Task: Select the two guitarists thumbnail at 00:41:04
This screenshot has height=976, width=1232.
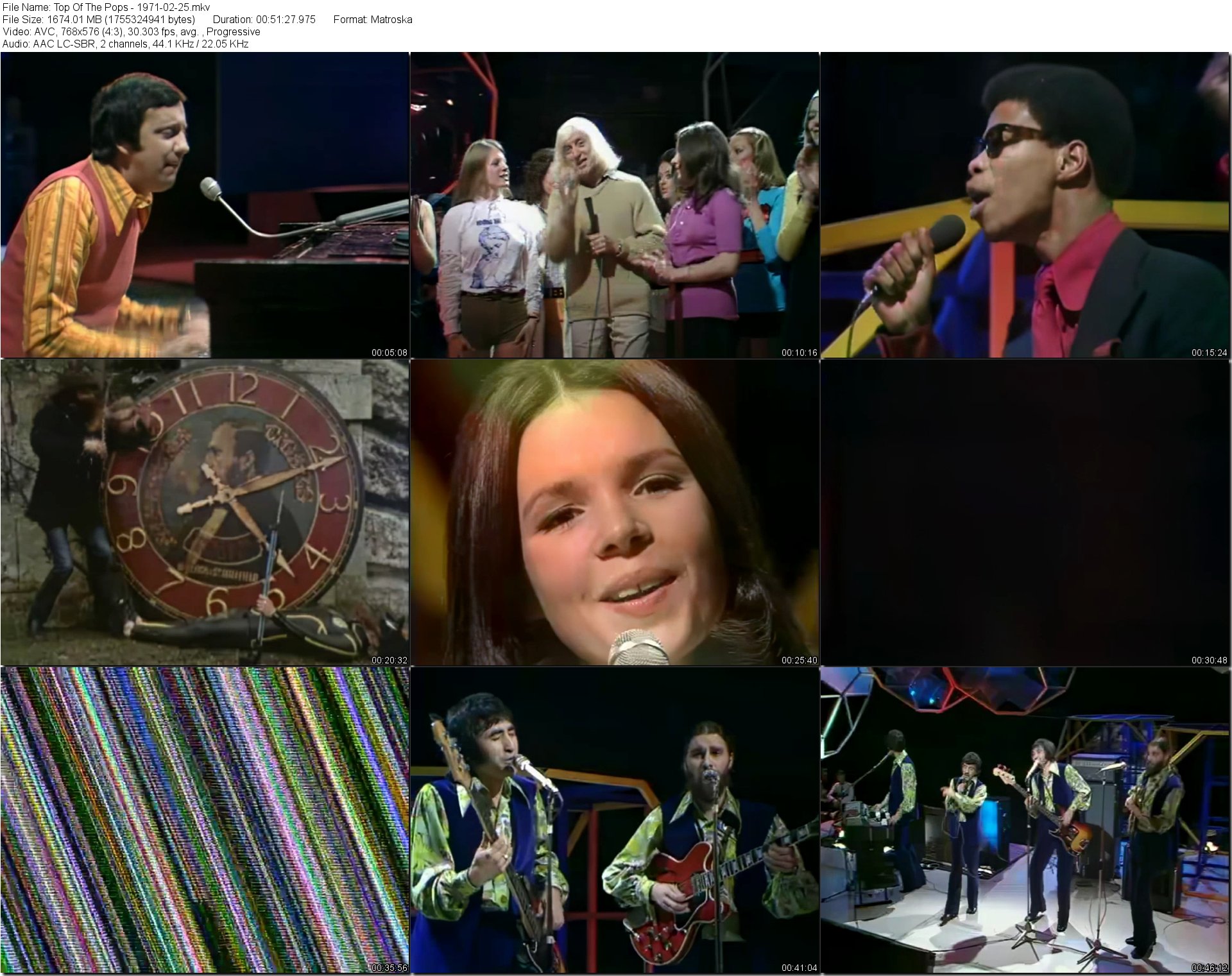Action: coord(614,820)
